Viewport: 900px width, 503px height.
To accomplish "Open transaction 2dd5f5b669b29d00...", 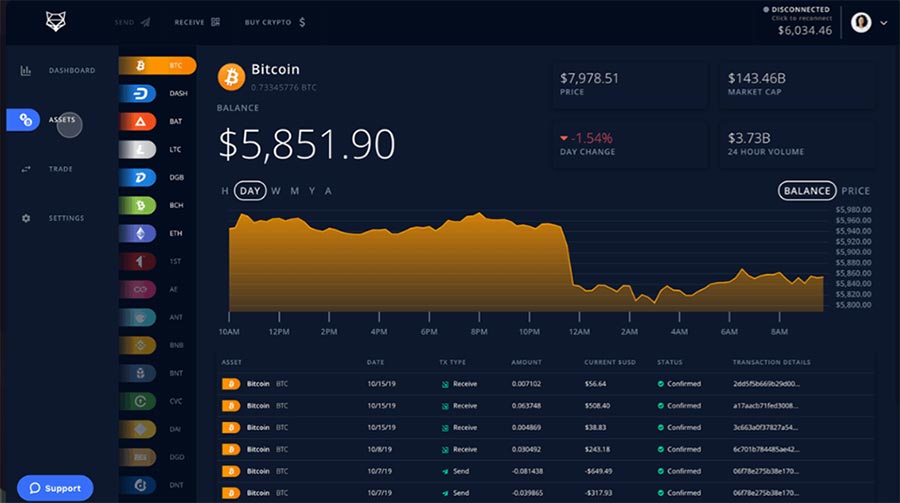I will click(x=766, y=384).
